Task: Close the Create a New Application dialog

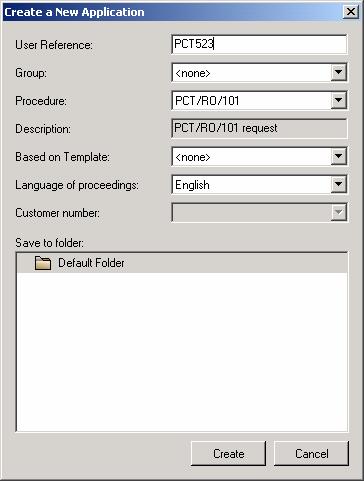Action: [x=351, y=12]
